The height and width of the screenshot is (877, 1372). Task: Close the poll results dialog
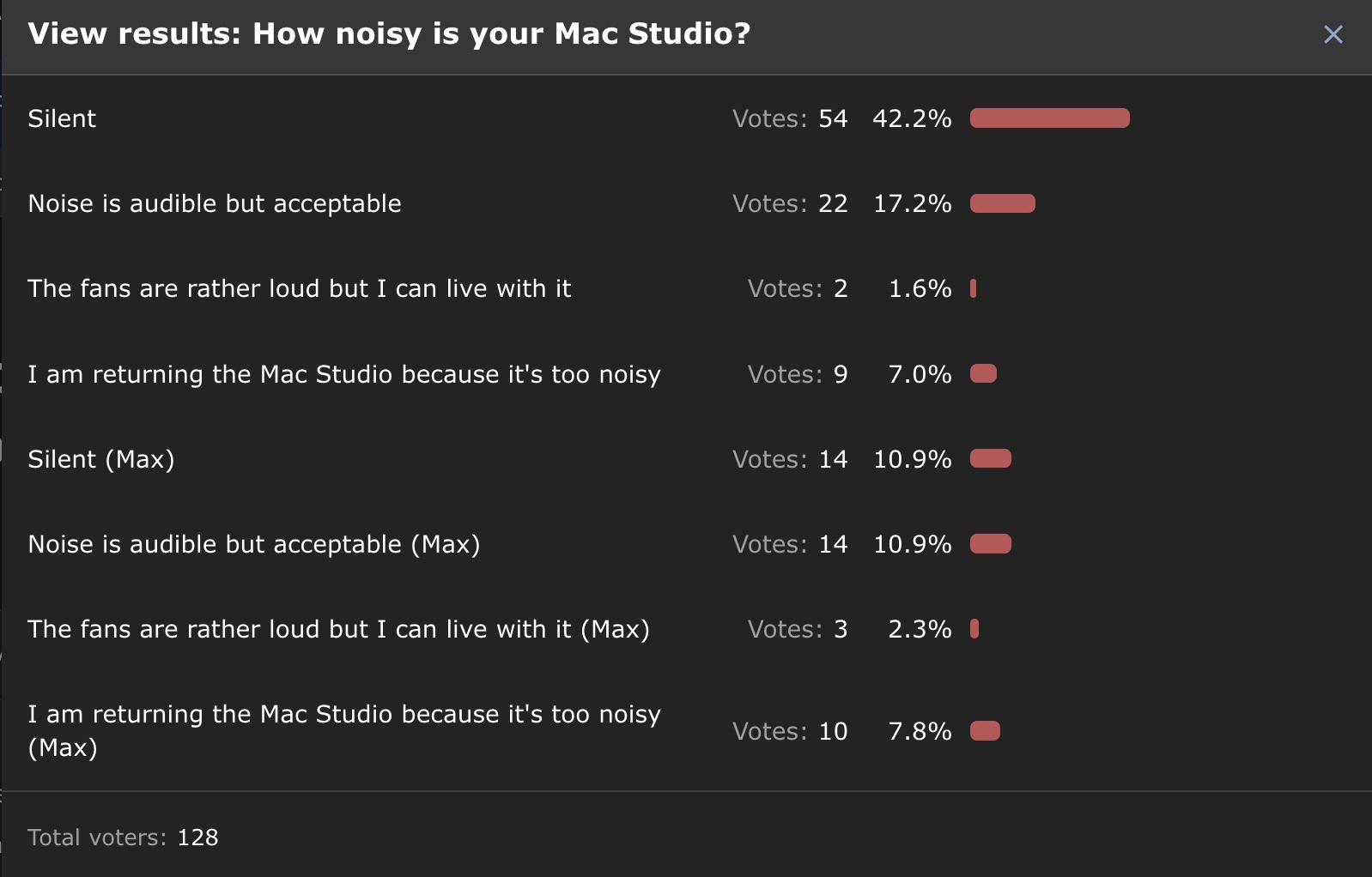(x=1333, y=34)
